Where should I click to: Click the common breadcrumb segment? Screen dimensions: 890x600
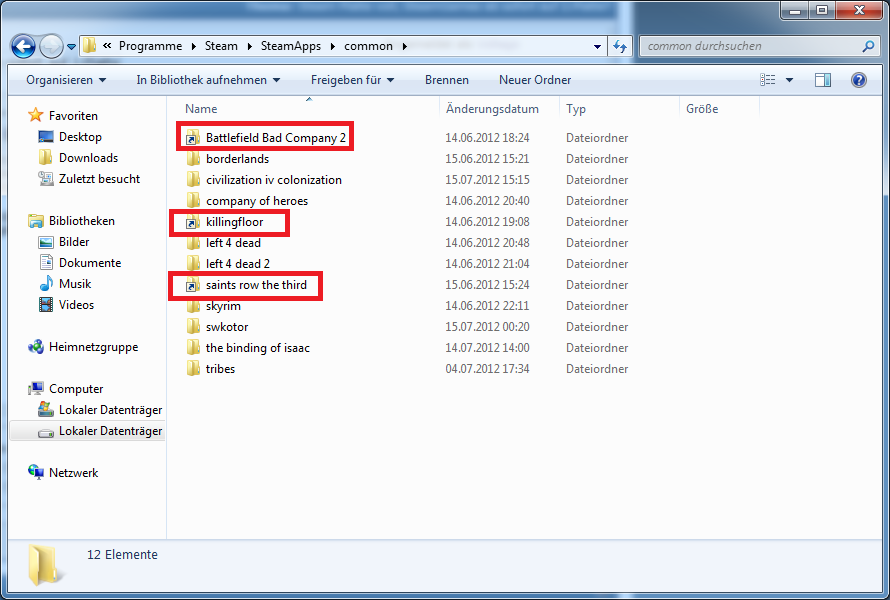pos(368,46)
